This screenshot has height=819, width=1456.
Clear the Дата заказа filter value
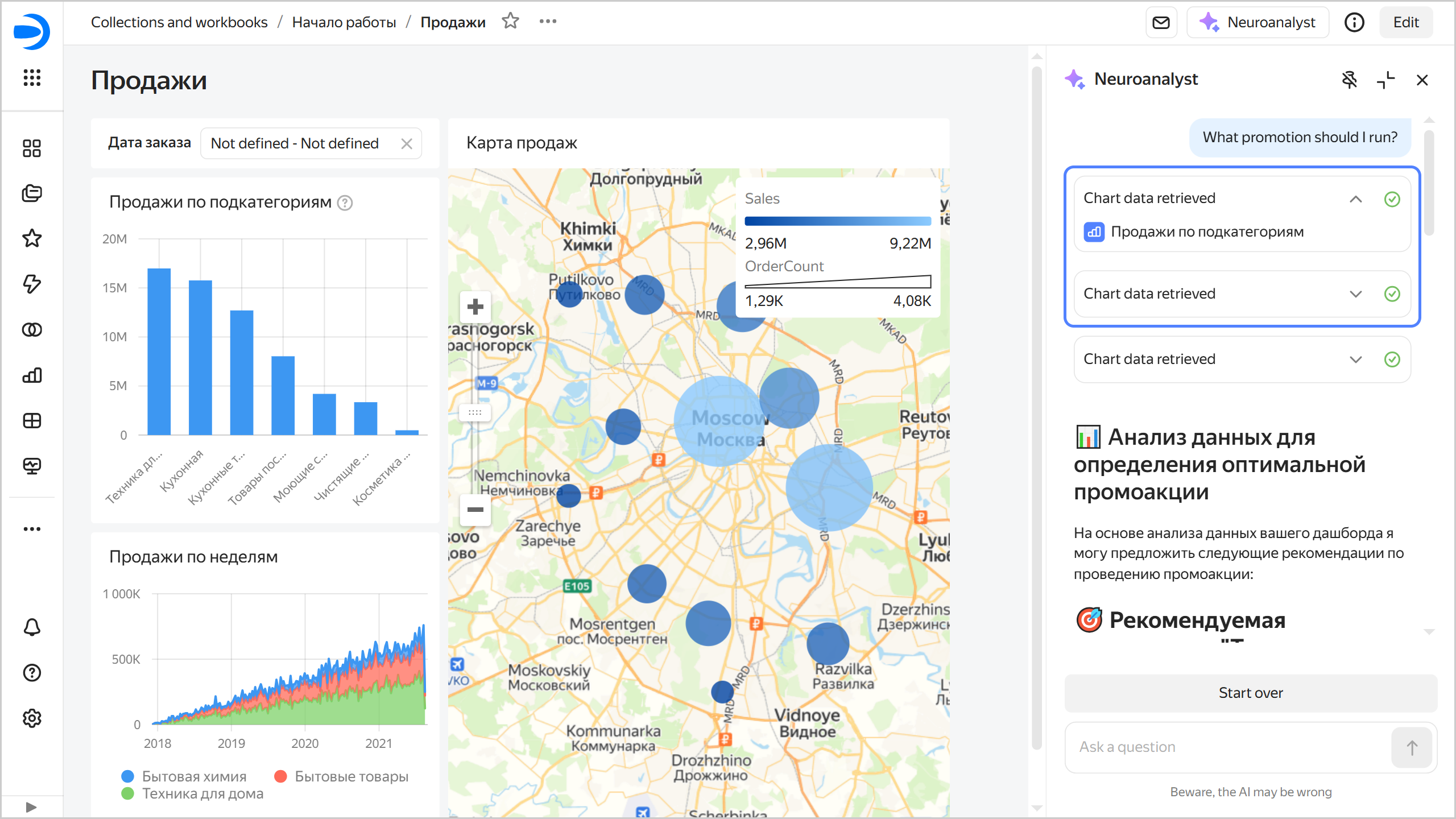407,143
